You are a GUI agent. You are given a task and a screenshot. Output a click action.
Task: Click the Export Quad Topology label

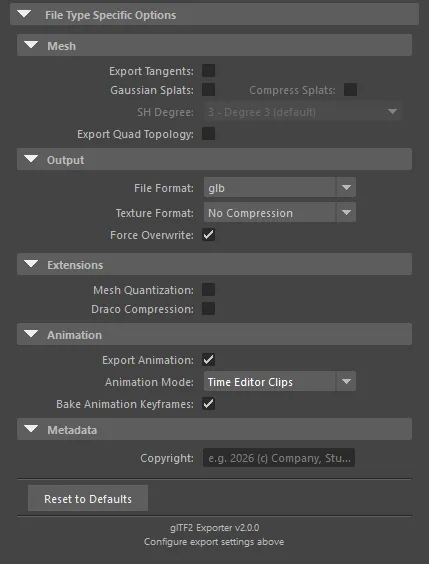pyautogui.click(x=136, y=134)
